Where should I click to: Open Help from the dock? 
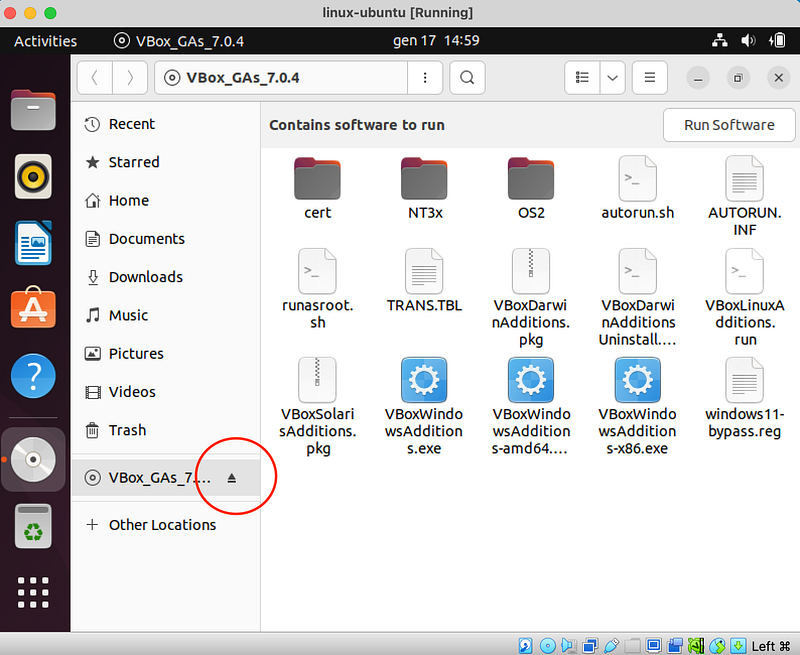[33, 376]
